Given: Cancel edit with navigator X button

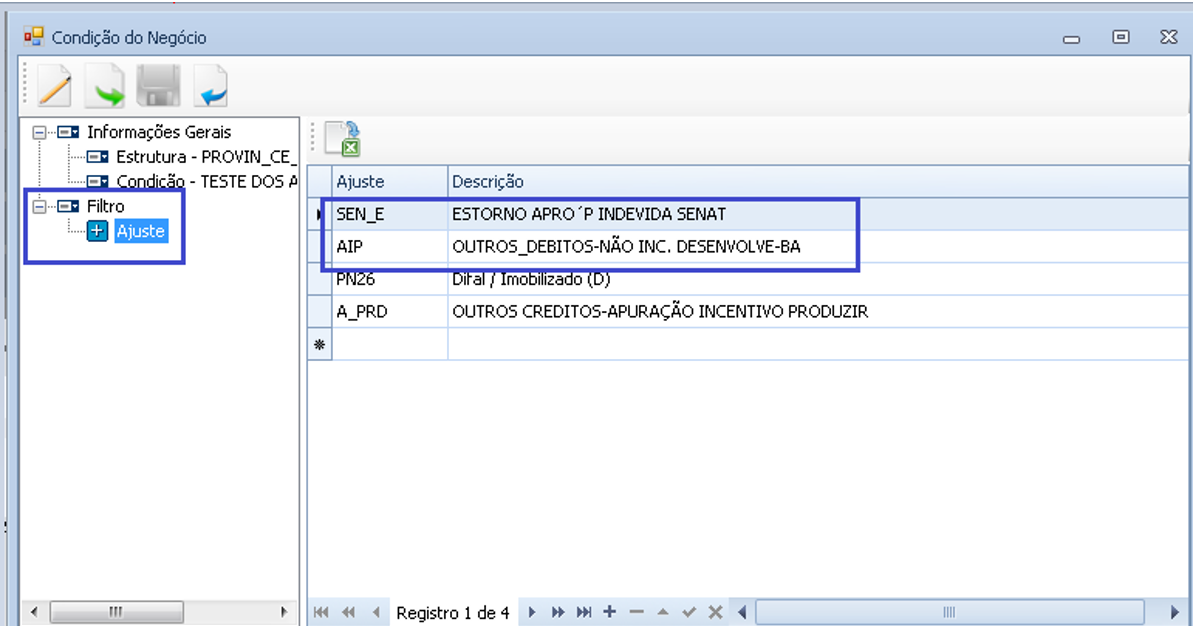Looking at the screenshot, I should 715,612.
